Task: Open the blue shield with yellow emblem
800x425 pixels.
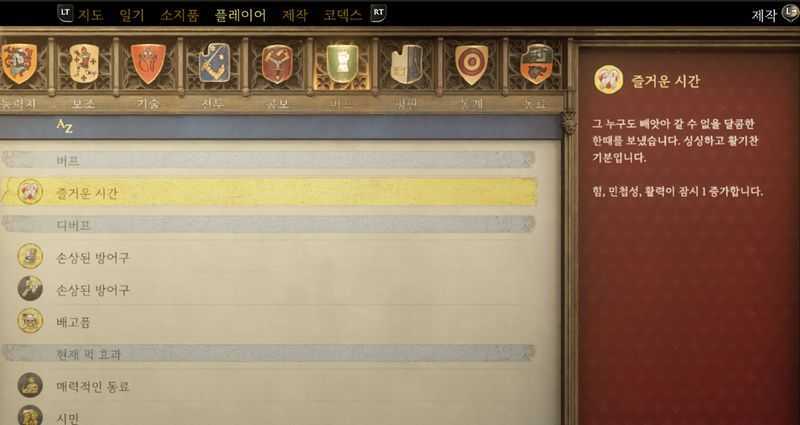Action: [214, 63]
